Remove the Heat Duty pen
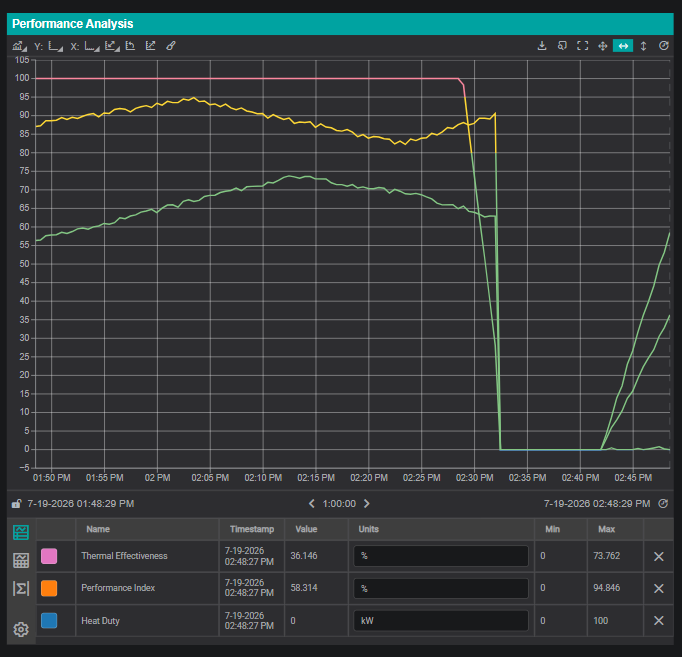Viewport: 682px width, 657px height. 659,621
